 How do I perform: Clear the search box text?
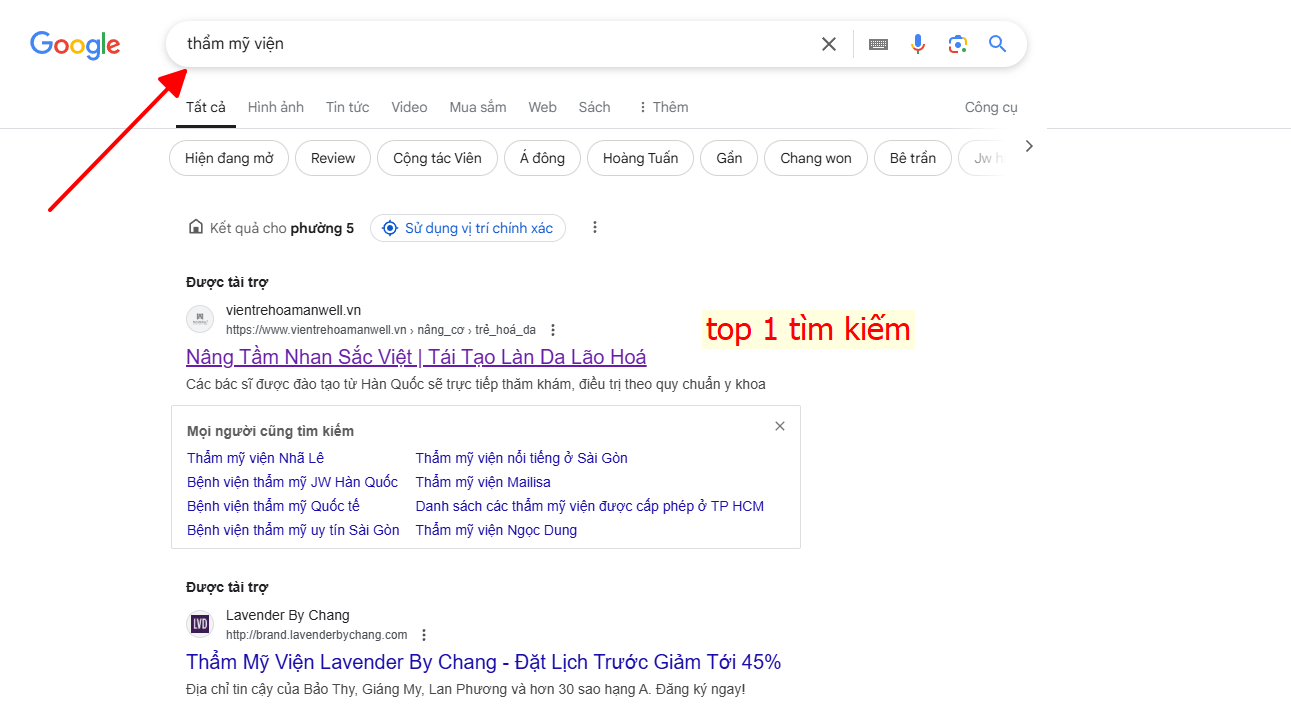tap(828, 44)
